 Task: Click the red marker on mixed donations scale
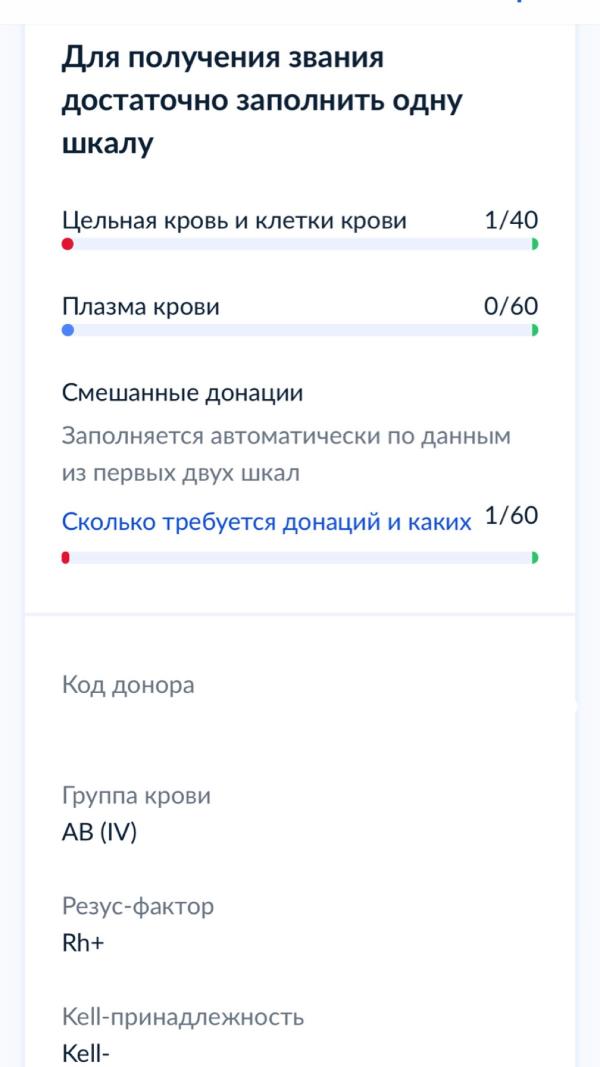(65, 558)
